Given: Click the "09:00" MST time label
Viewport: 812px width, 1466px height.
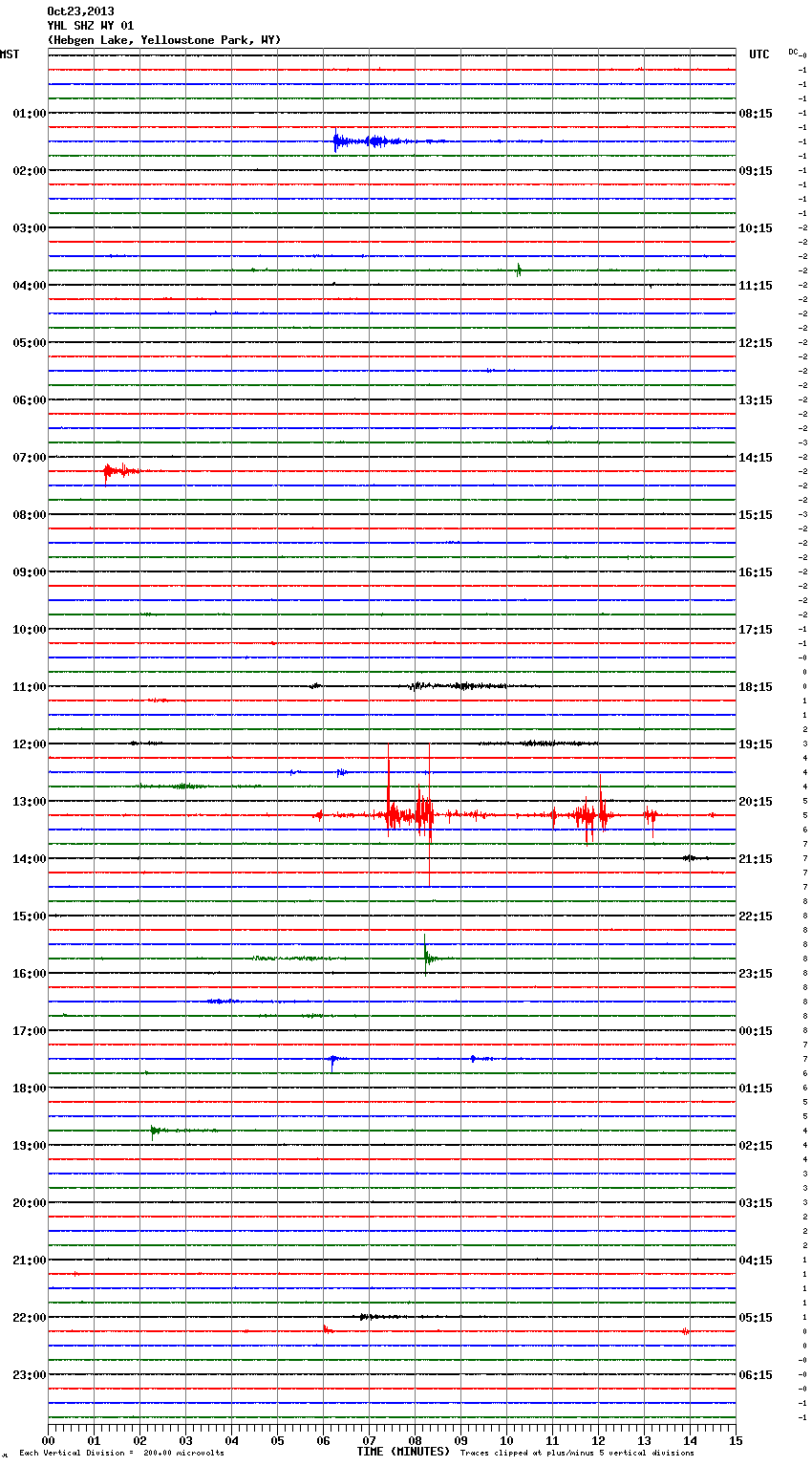Looking at the screenshot, I should coord(30,572).
